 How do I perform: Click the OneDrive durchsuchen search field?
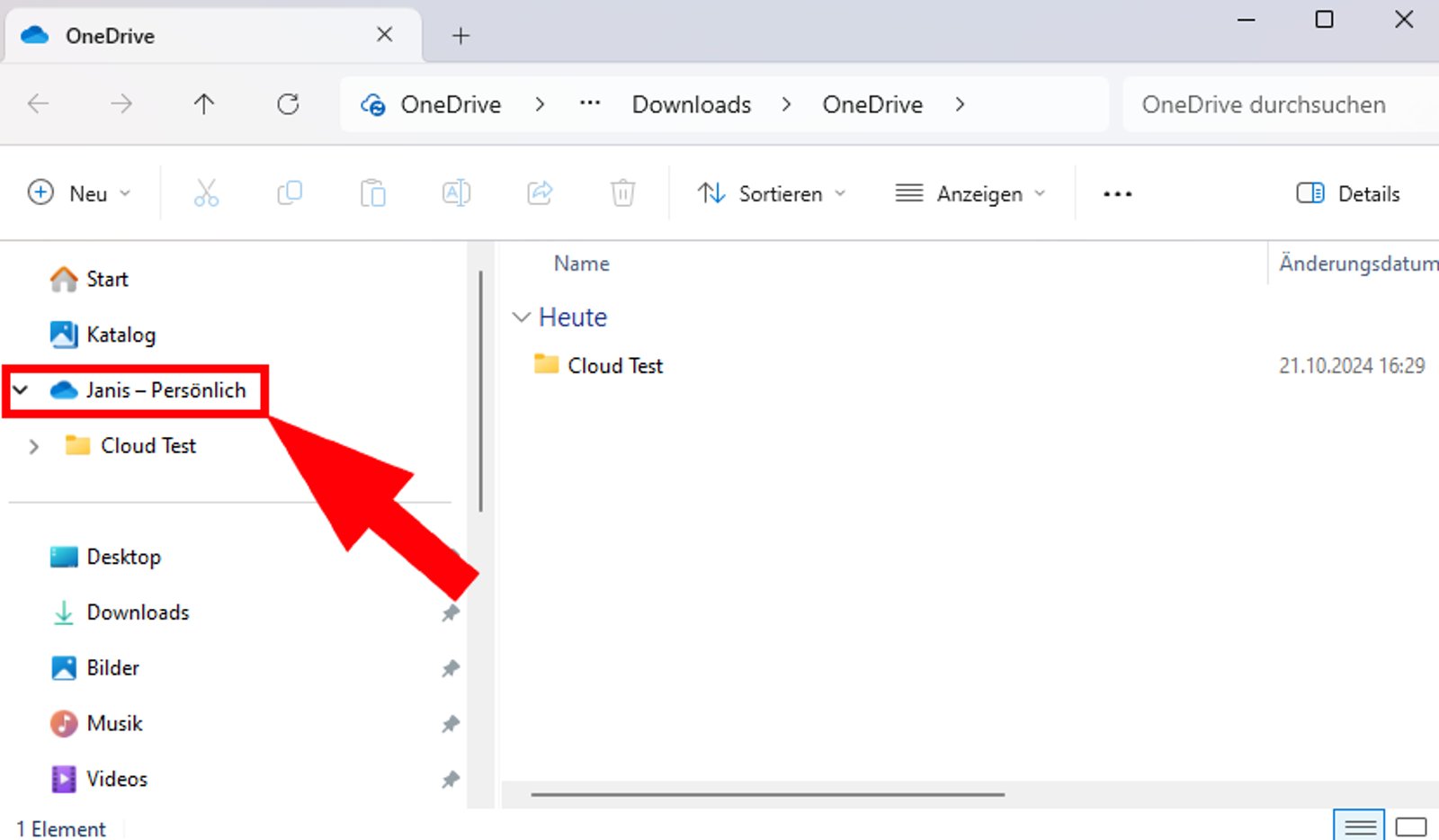point(1264,104)
